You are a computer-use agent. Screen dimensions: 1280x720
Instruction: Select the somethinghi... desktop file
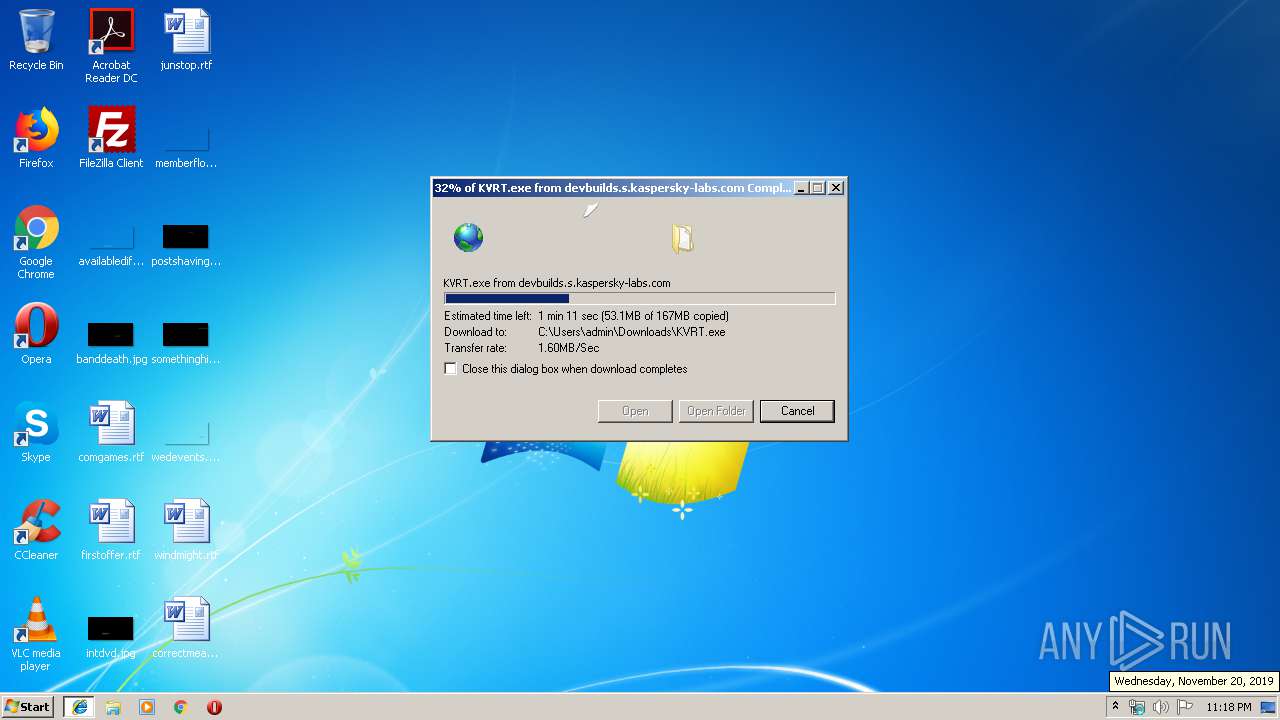tap(186, 342)
